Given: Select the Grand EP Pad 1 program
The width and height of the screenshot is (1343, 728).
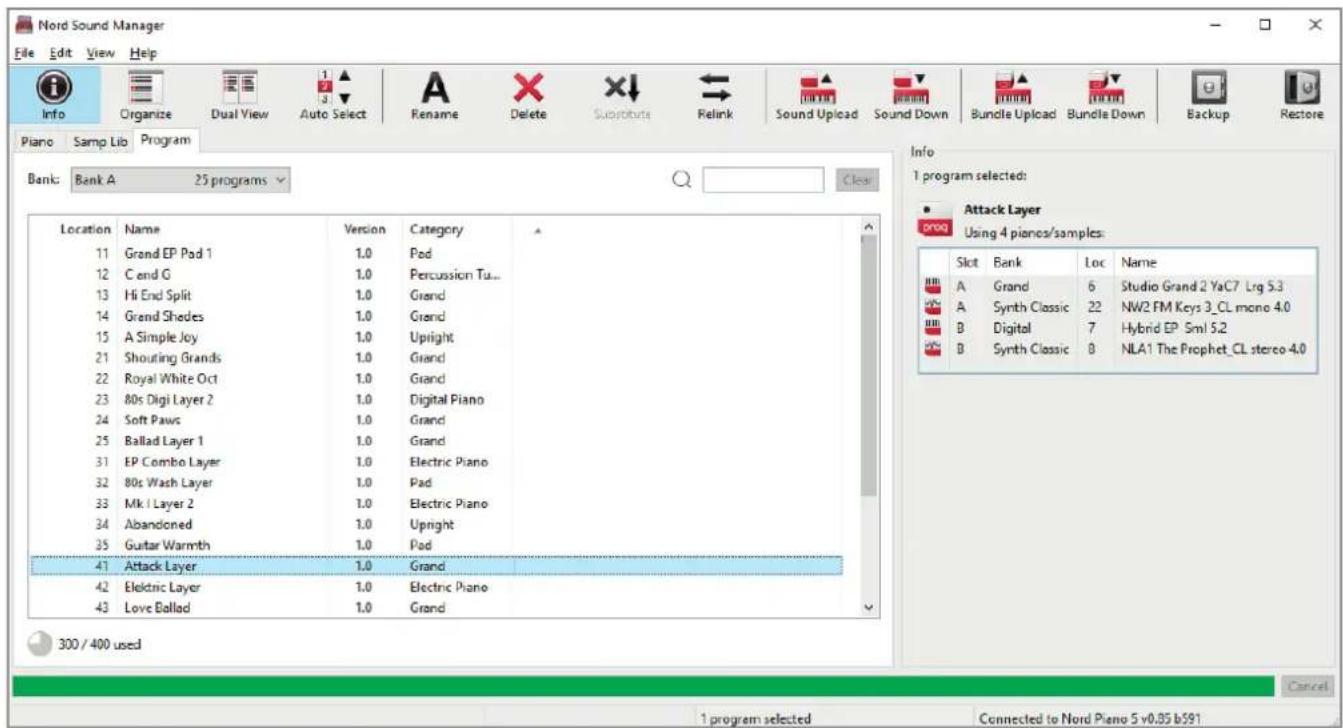Looking at the screenshot, I should [437, 254].
